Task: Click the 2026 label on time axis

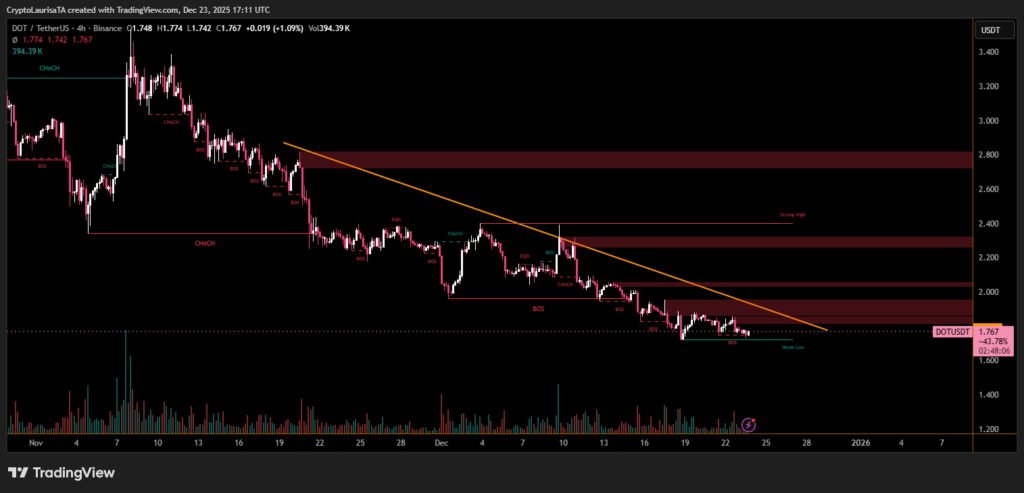Action: click(861, 440)
